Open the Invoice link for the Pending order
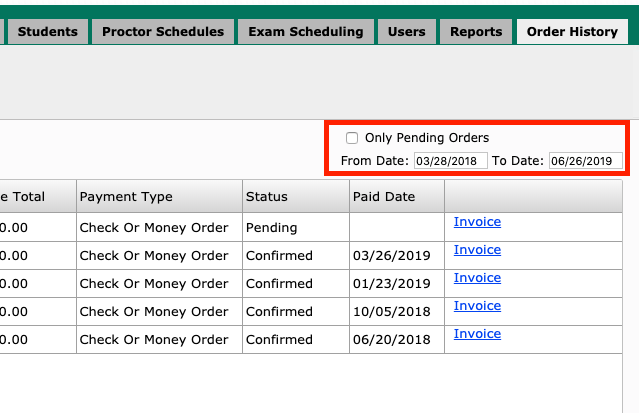This screenshot has height=413, width=639. pos(477,222)
